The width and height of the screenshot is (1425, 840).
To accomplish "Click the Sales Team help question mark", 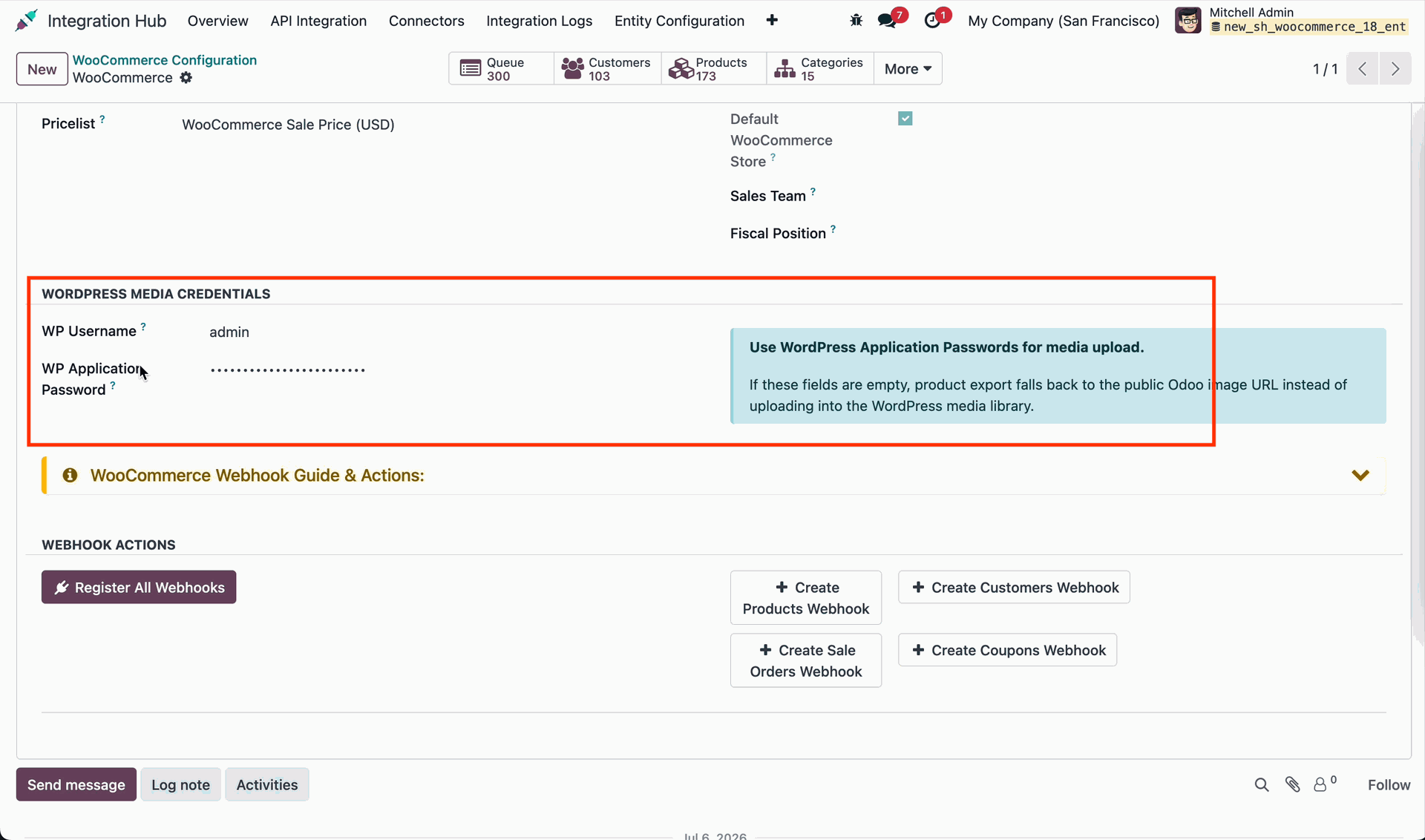I will click(813, 191).
